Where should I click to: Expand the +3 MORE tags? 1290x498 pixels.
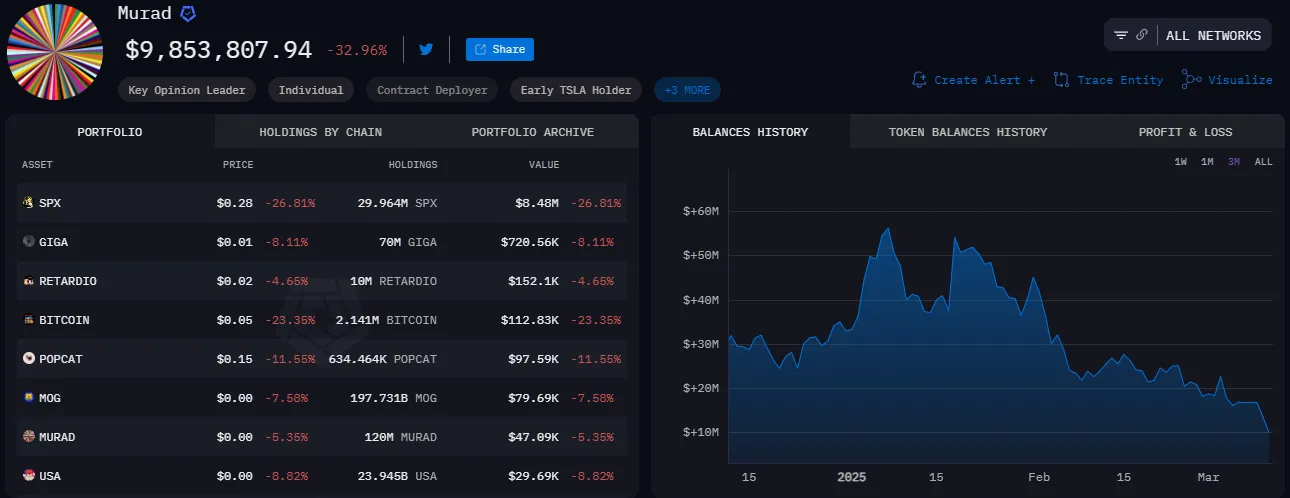coord(687,90)
